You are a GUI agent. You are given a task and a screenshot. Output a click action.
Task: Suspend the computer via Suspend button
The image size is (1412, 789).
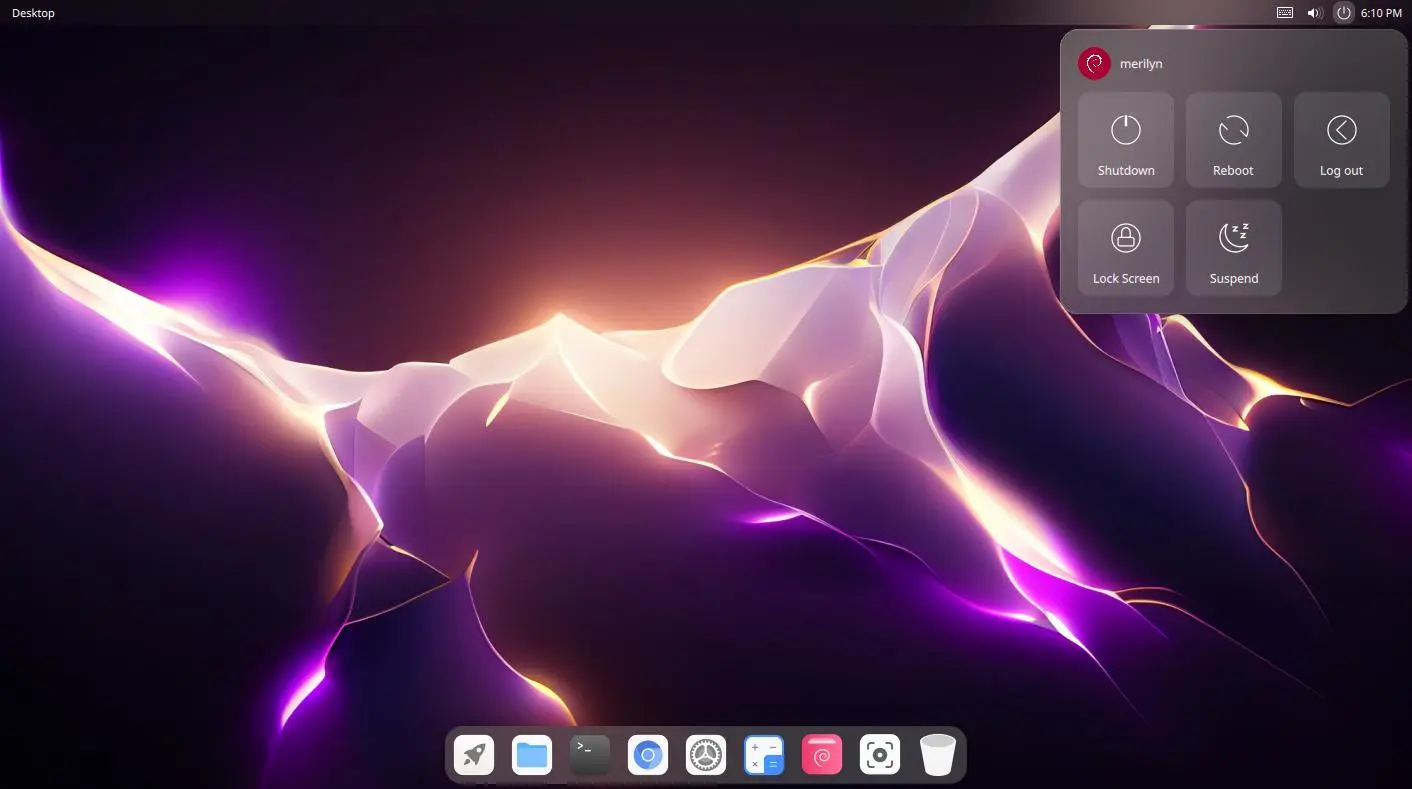tap(1233, 248)
